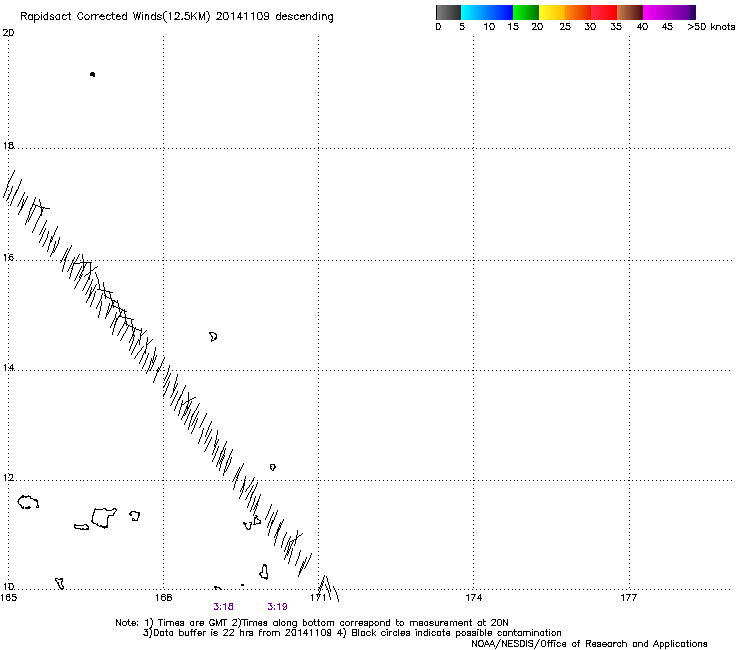
Task: Click the purple time stamp '3:19'
Action: [x=278, y=607]
